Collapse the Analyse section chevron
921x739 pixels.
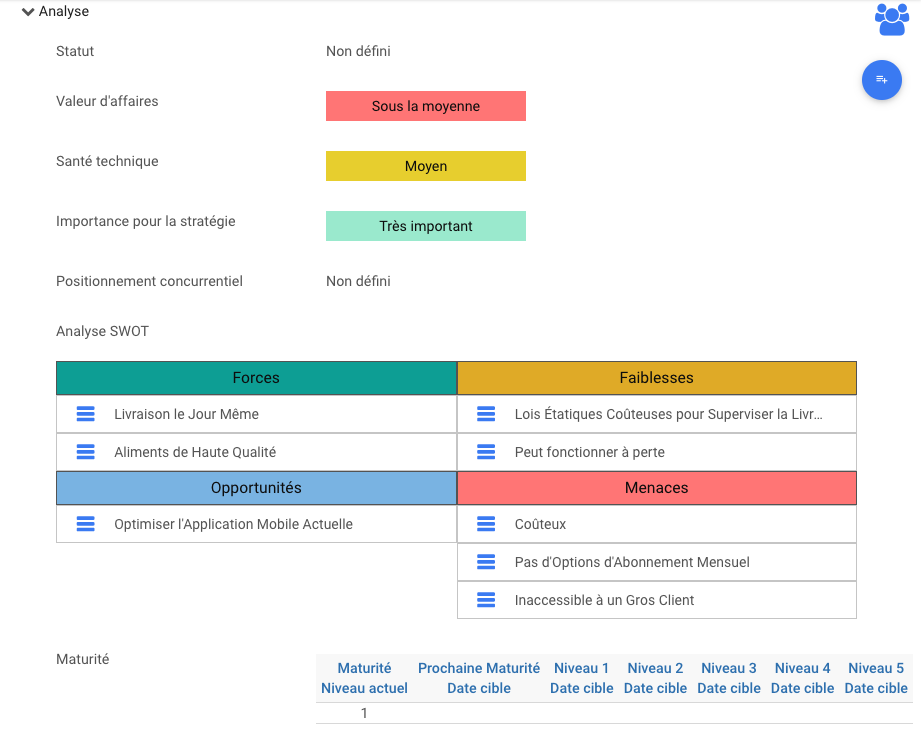(x=28, y=12)
